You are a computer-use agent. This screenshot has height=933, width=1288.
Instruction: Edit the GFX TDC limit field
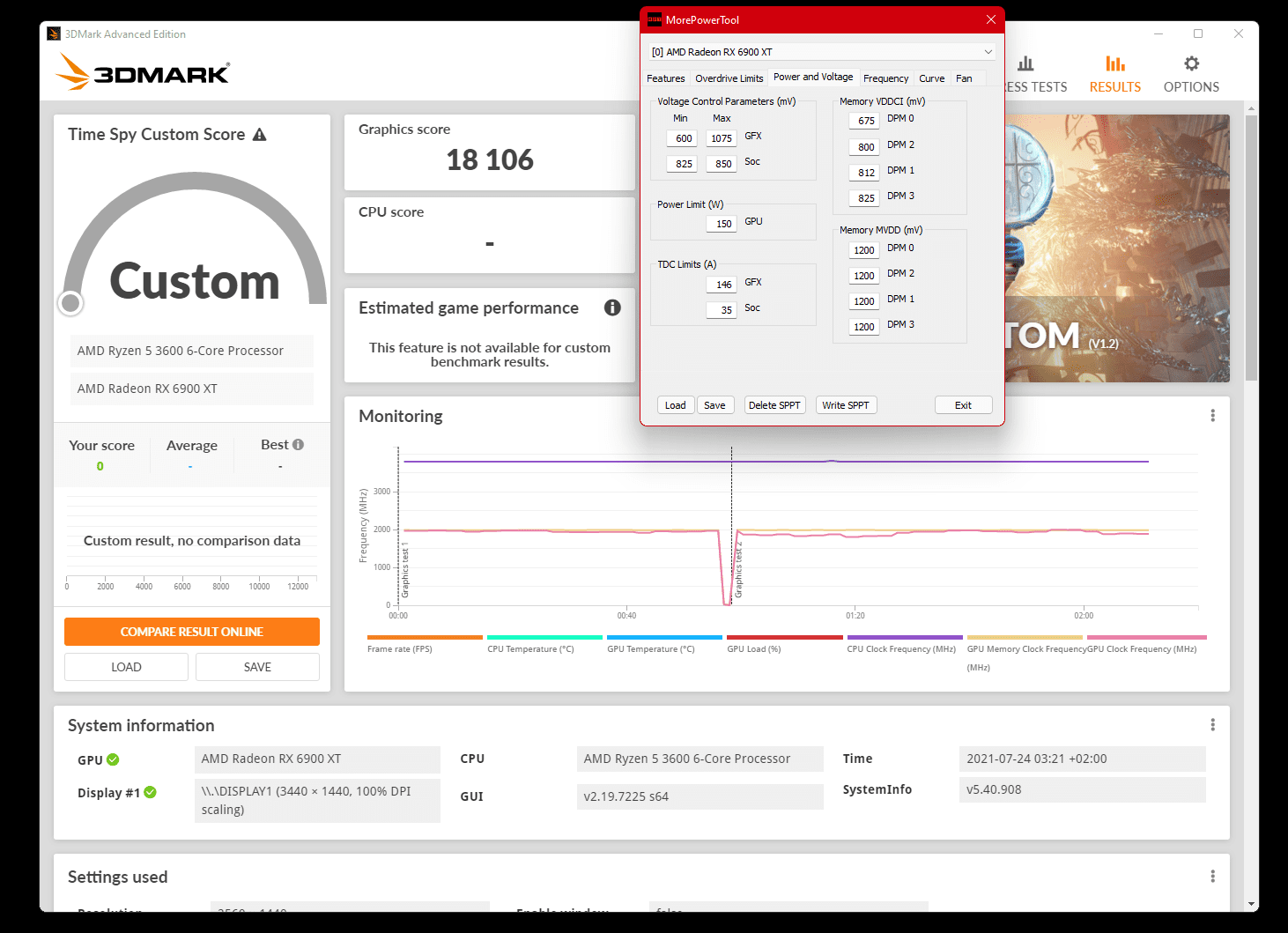coord(721,285)
